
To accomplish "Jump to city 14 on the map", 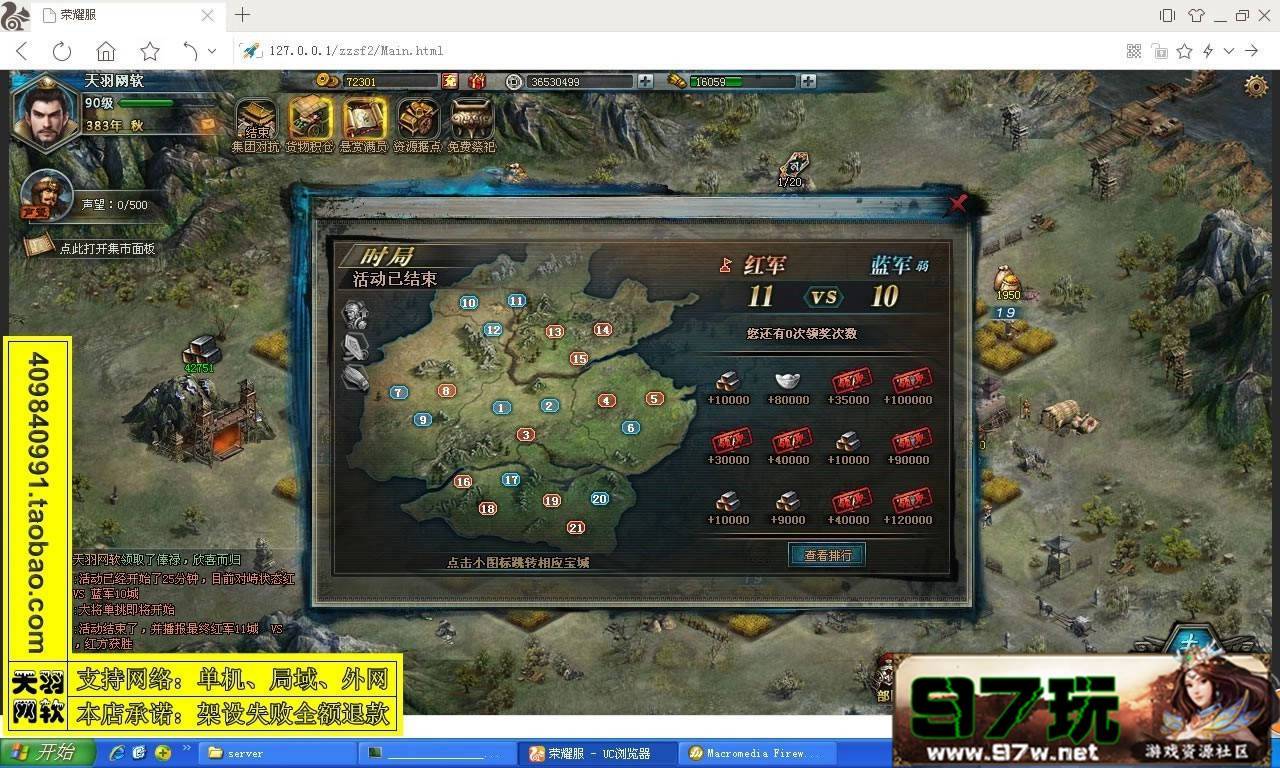I will point(602,329).
